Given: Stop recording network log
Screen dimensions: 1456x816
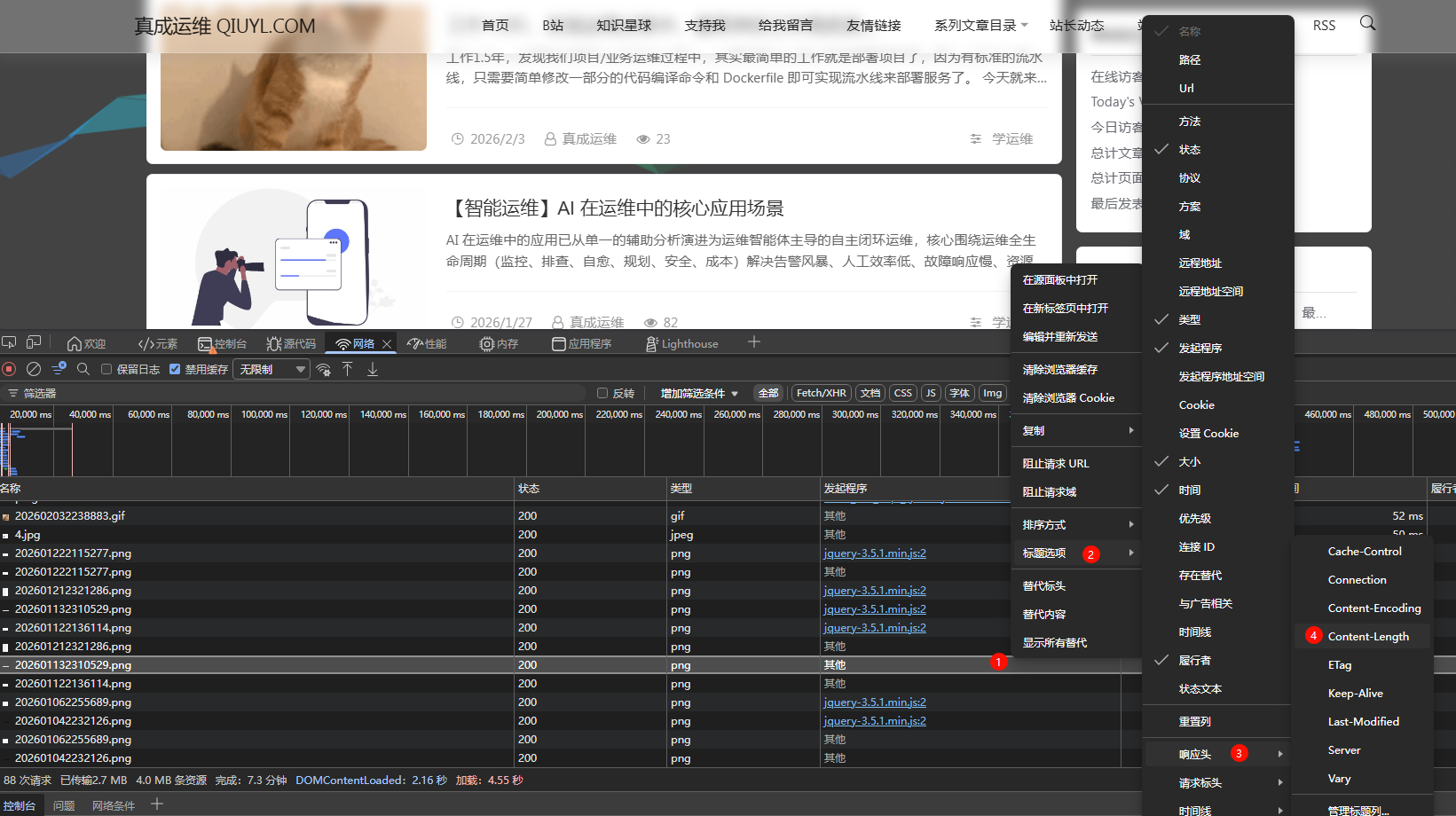Looking at the screenshot, I should pos(9,369).
